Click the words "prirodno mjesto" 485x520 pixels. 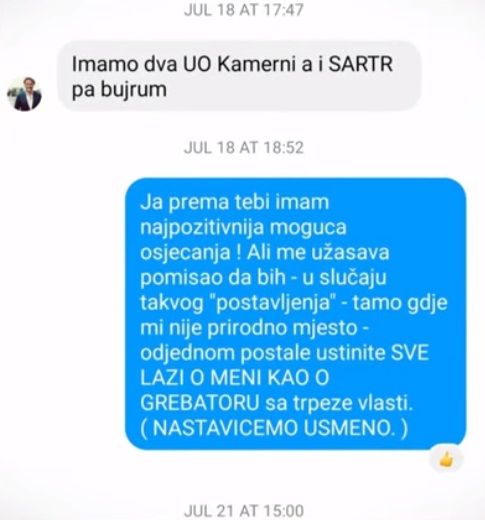[x=283, y=328]
